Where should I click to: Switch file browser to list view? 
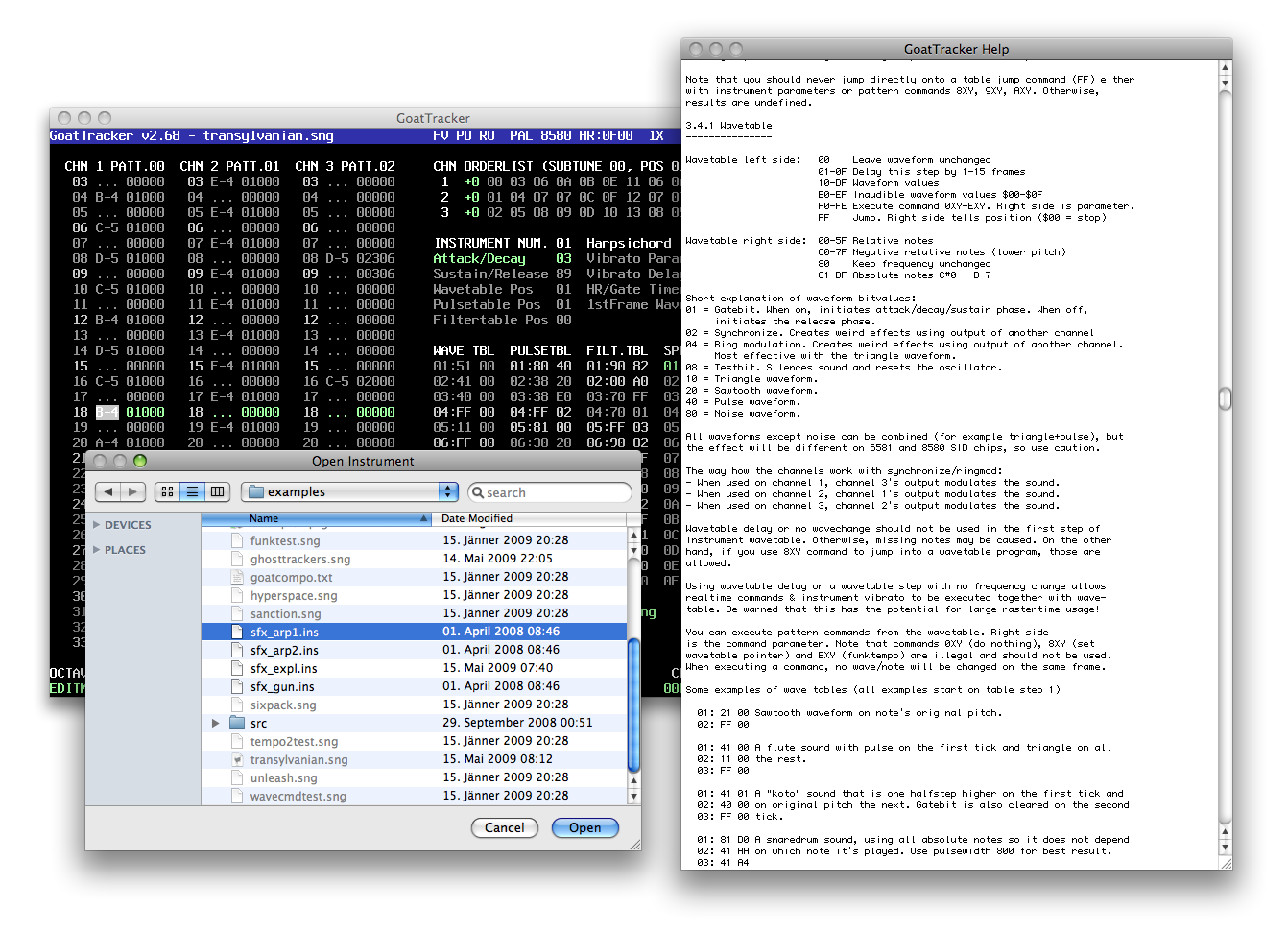coord(192,492)
